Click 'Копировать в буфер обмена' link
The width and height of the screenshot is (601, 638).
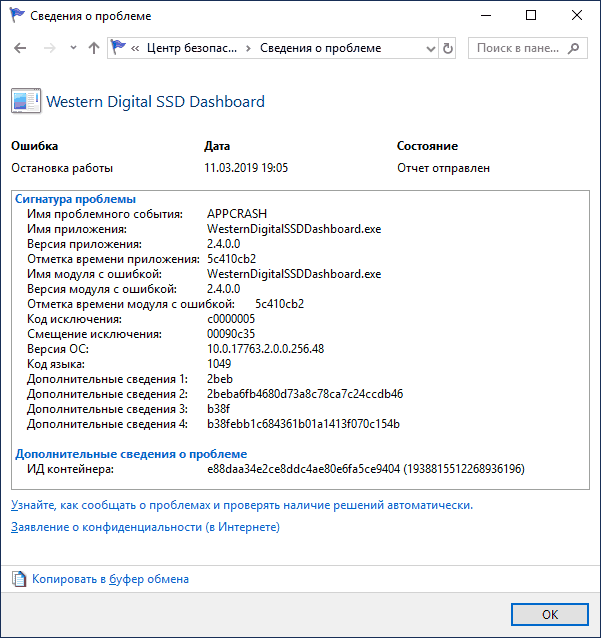point(110,579)
